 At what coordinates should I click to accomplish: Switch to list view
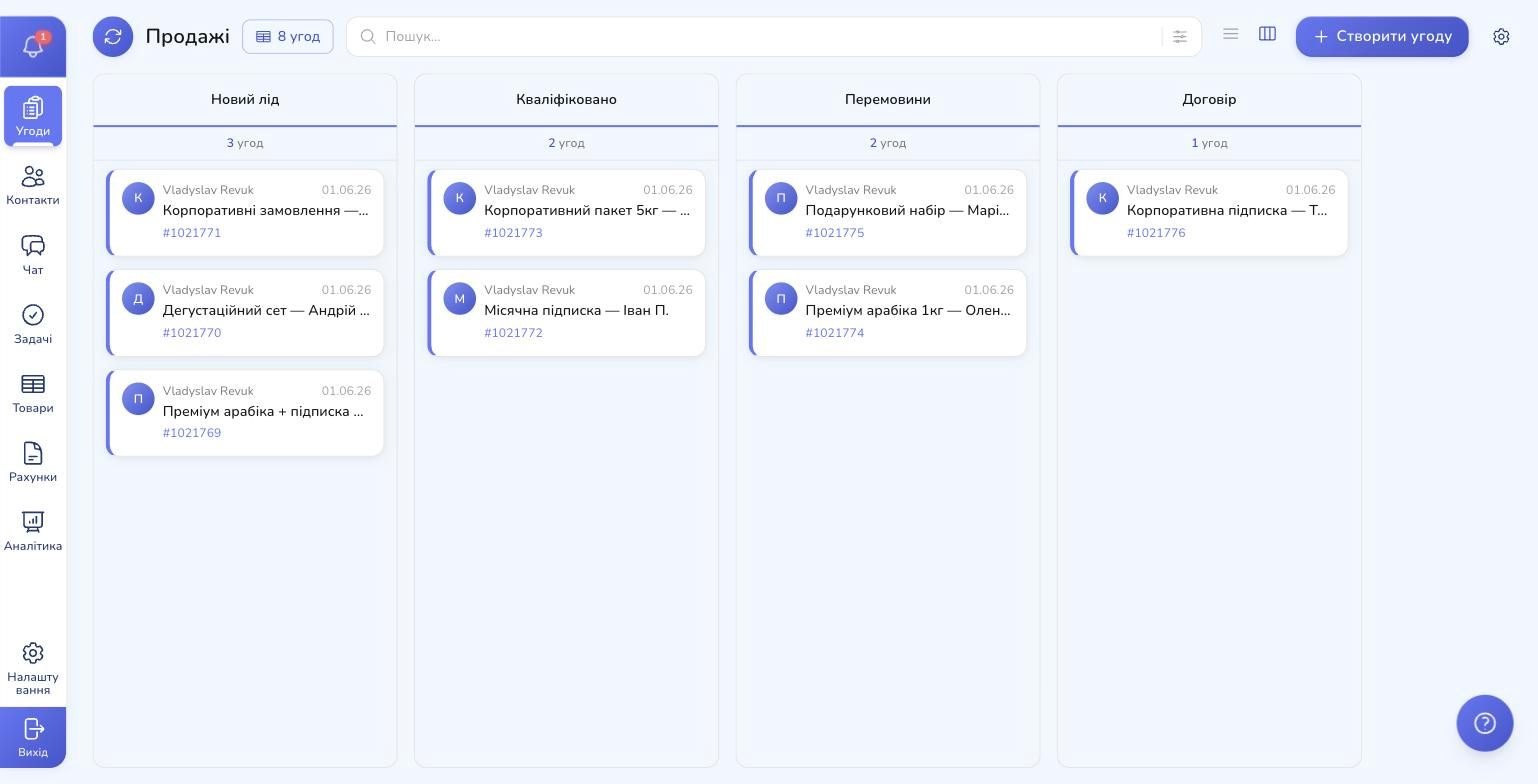click(1231, 34)
